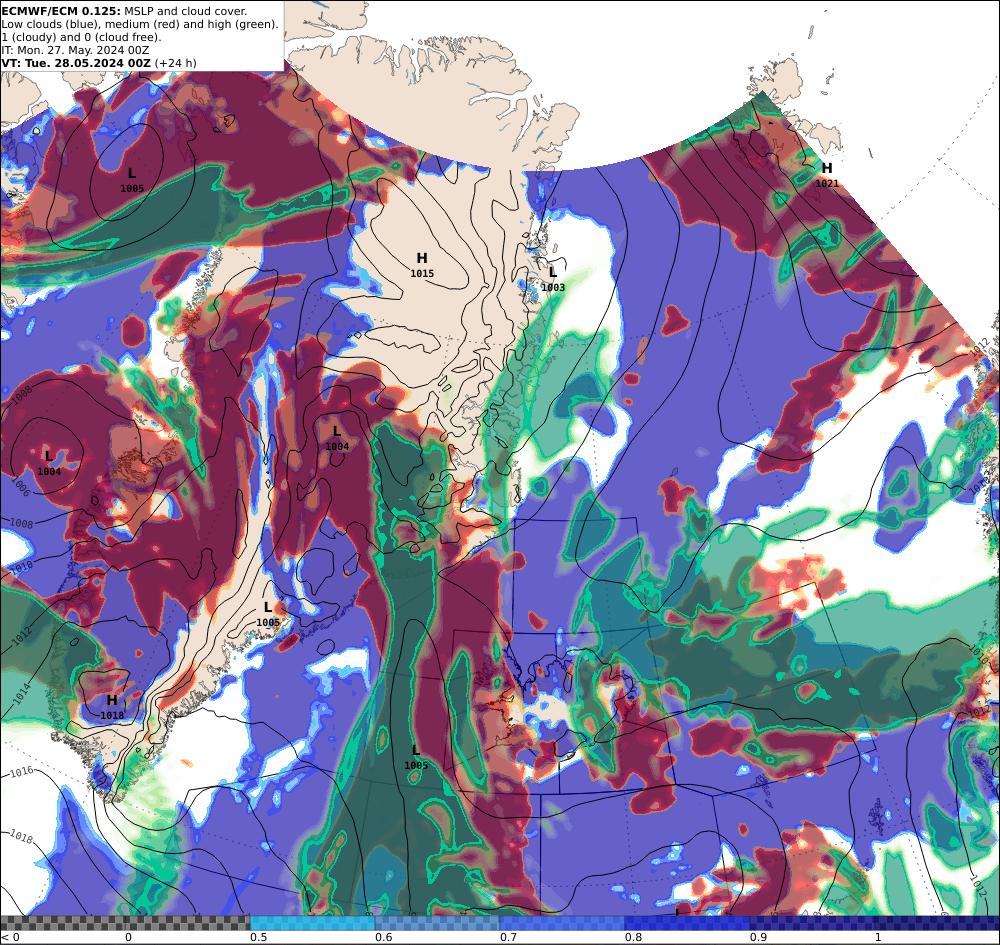Click the L 1005 low in the green cloud band south of Iceland

tap(416, 757)
